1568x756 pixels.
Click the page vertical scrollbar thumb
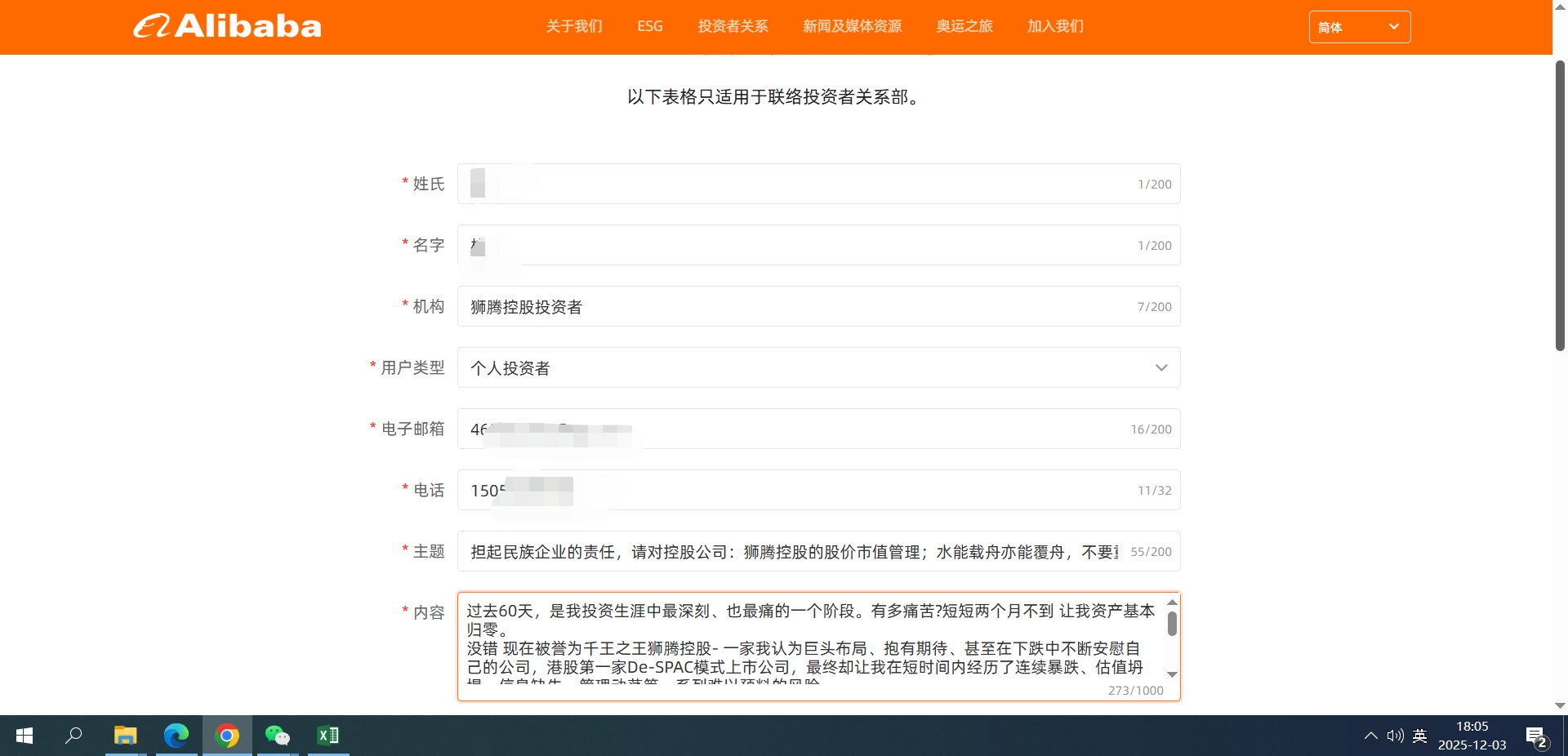point(1560,206)
